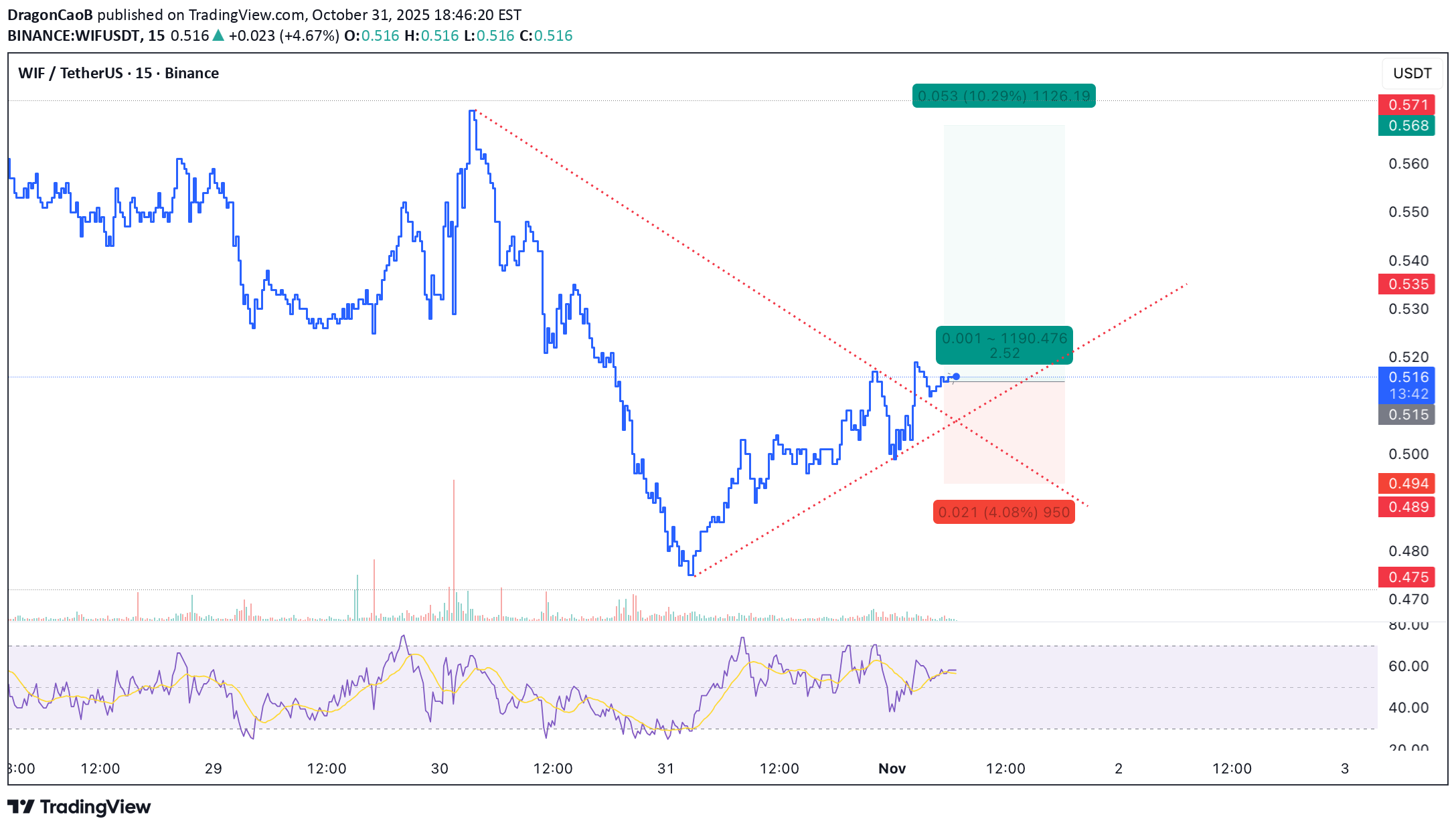Click the USDT currency label
This screenshot has width=1456, height=829.
tap(1412, 74)
